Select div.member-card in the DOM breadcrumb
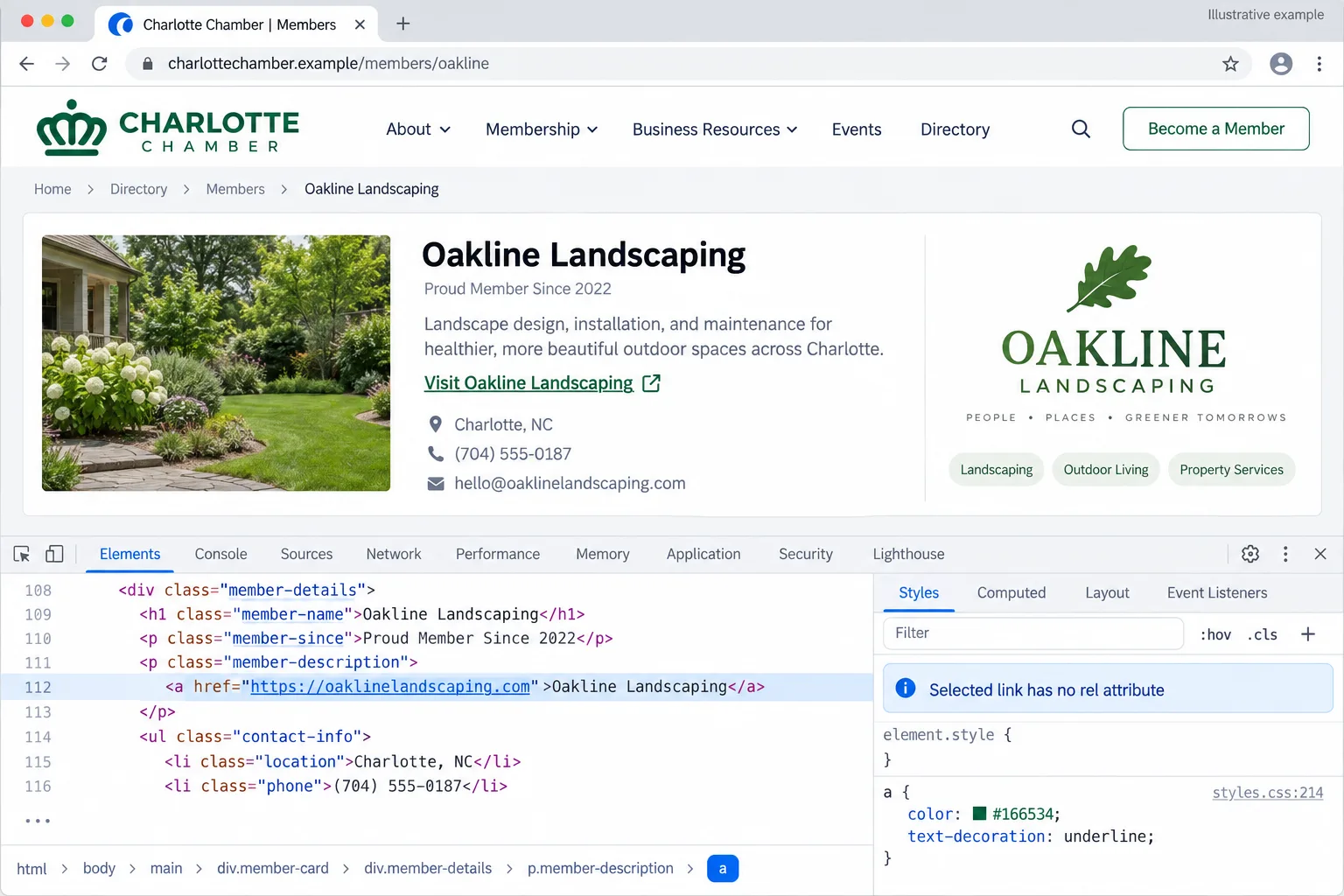 tap(273, 868)
